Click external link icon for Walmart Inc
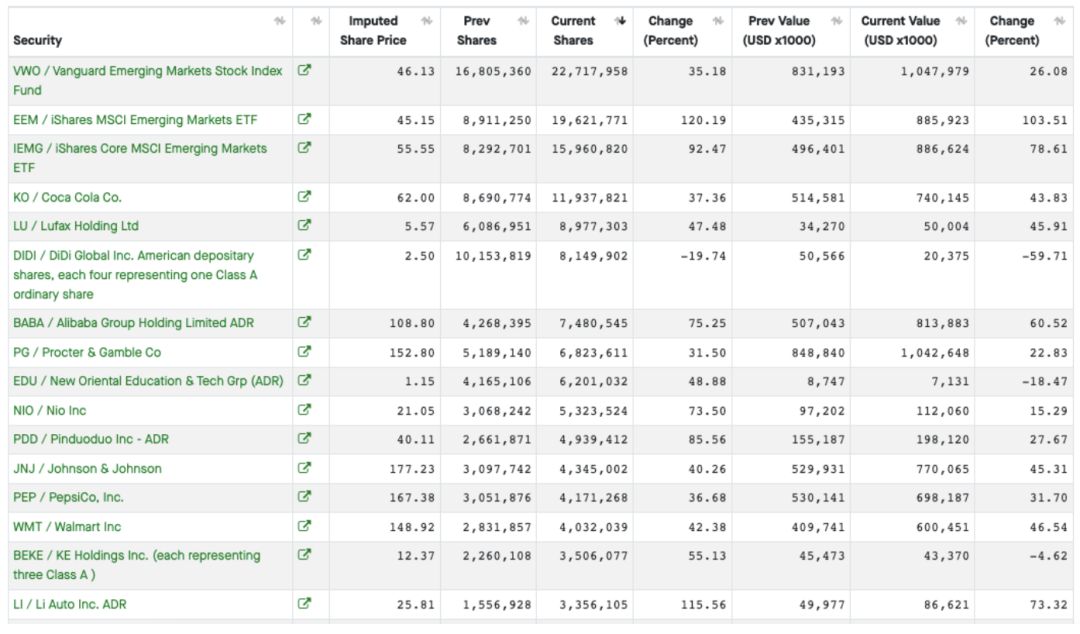The image size is (1080, 634). [305, 526]
